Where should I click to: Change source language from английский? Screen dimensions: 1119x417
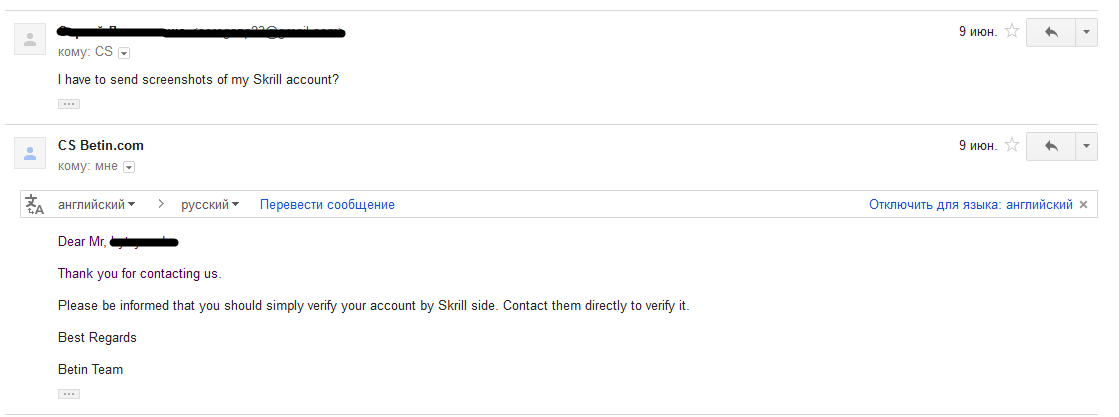(96, 205)
